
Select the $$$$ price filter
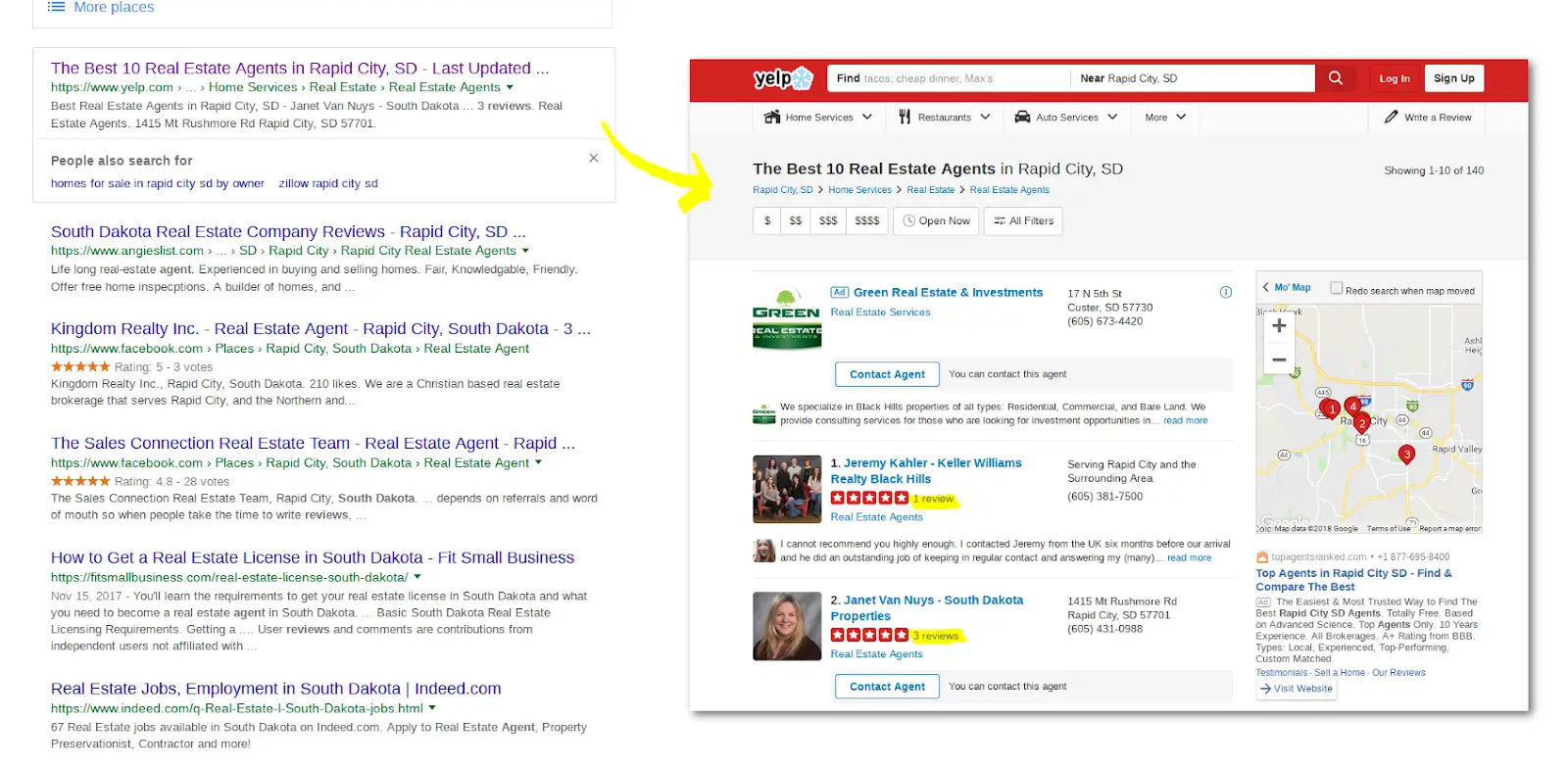tap(867, 220)
